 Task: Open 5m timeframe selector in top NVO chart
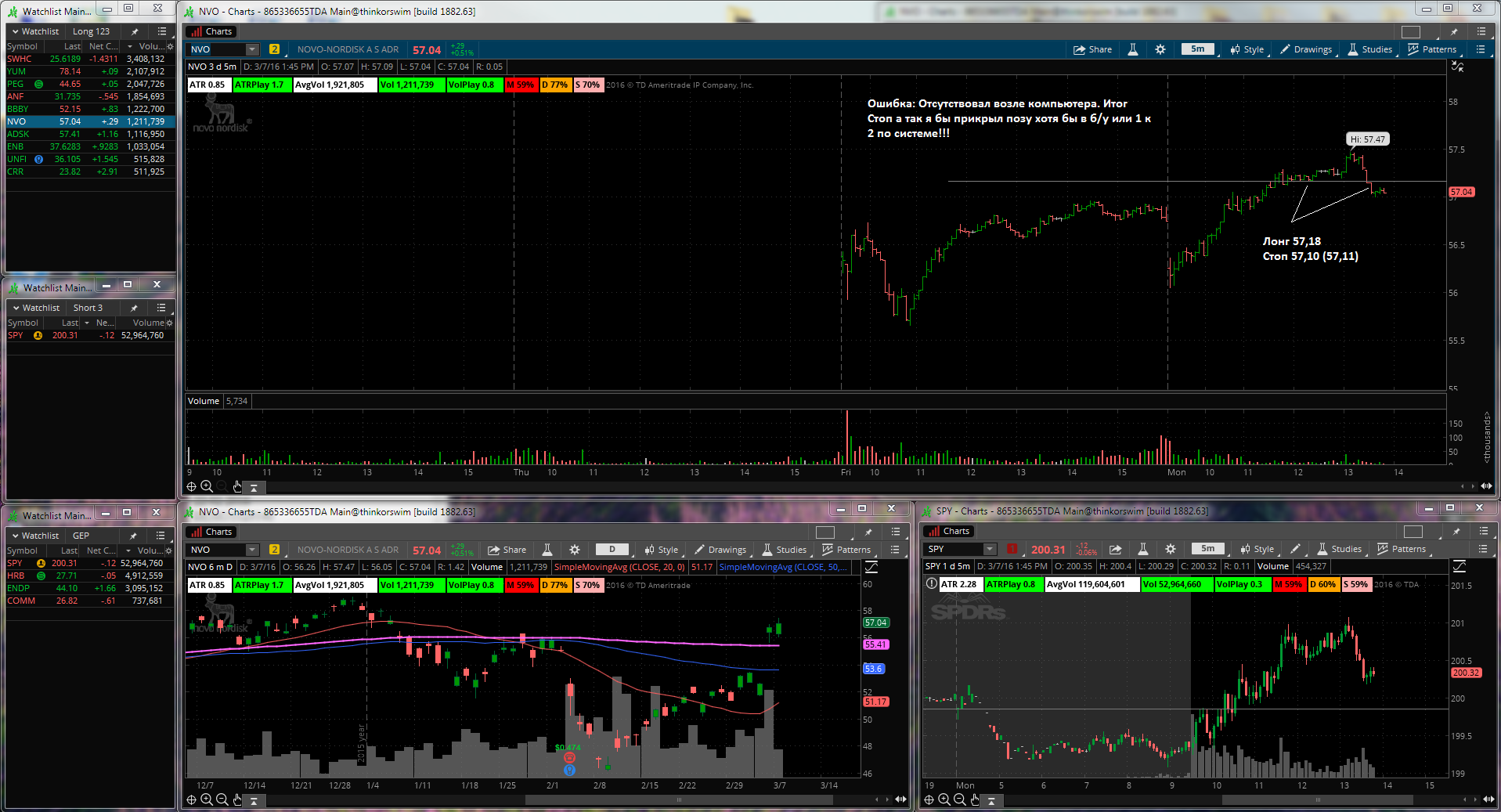[x=1198, y=49]
